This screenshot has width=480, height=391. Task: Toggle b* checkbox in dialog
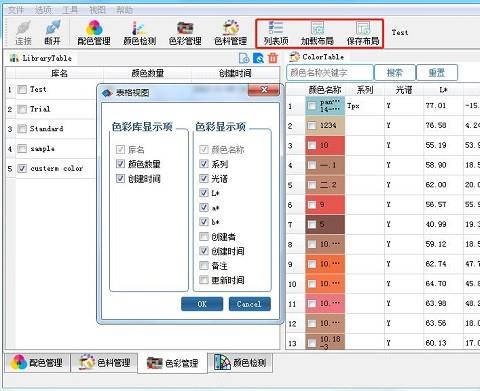pos(204,222)
